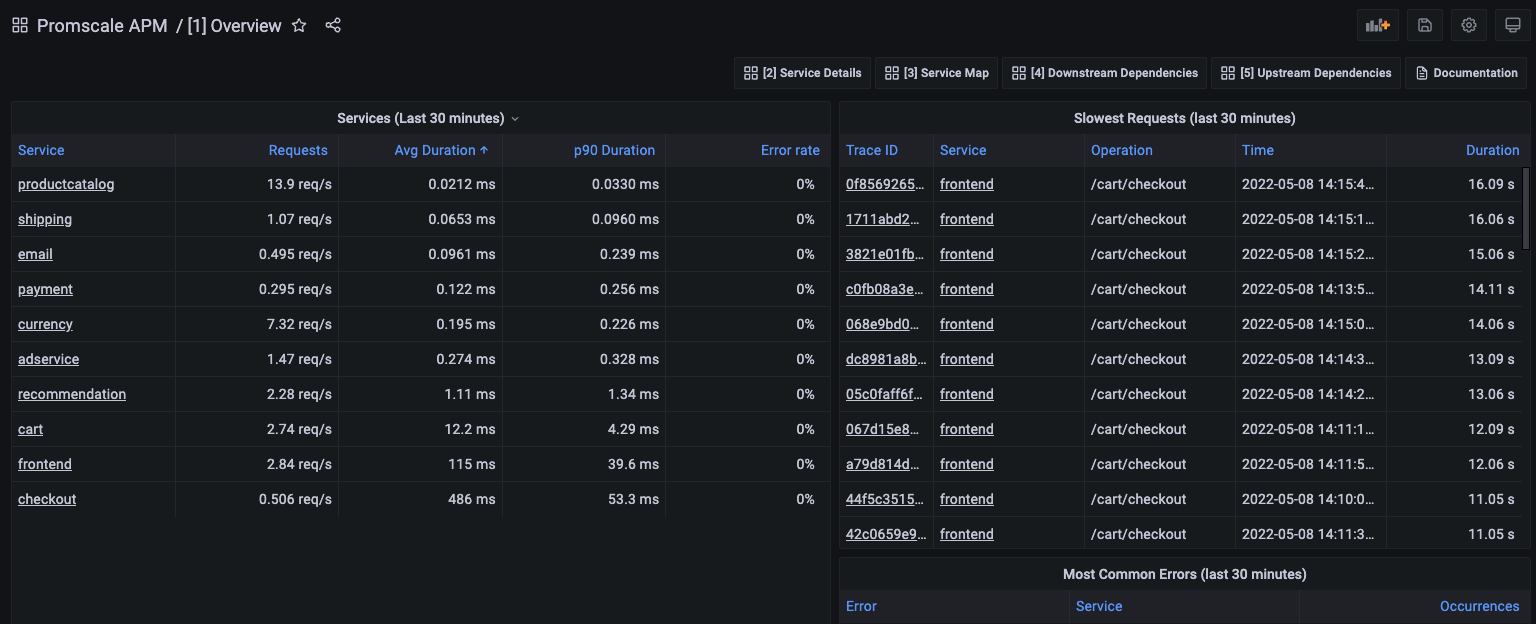1536x624 pixels.
Task: Open the Upstream Dependencies dashboard
Action: [1305, 73]
